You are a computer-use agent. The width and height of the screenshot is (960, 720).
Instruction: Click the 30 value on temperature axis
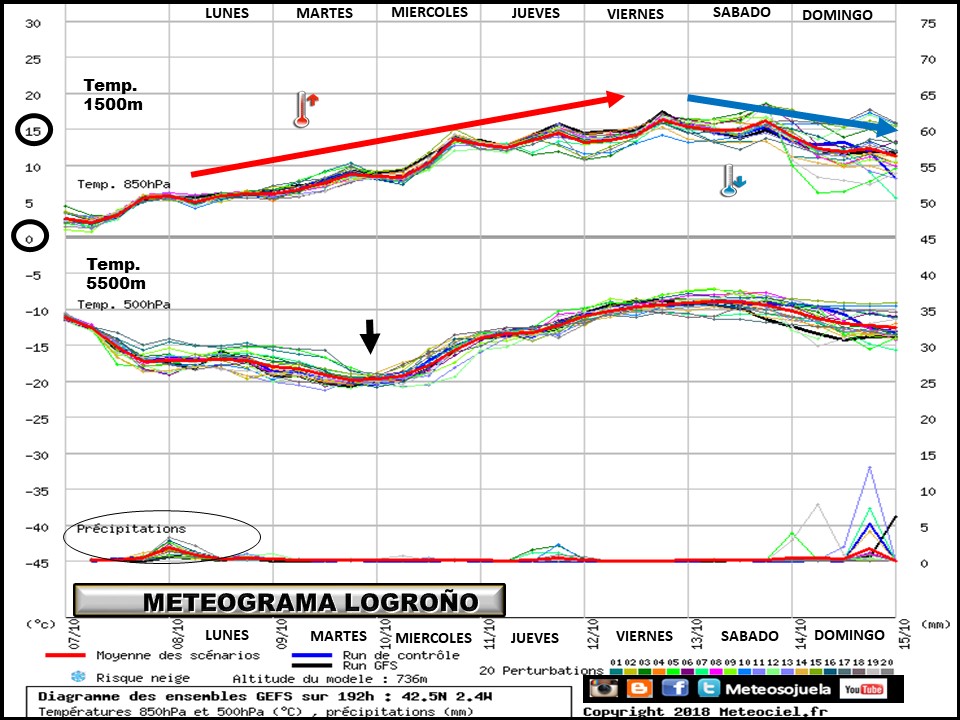click(33, 23)
